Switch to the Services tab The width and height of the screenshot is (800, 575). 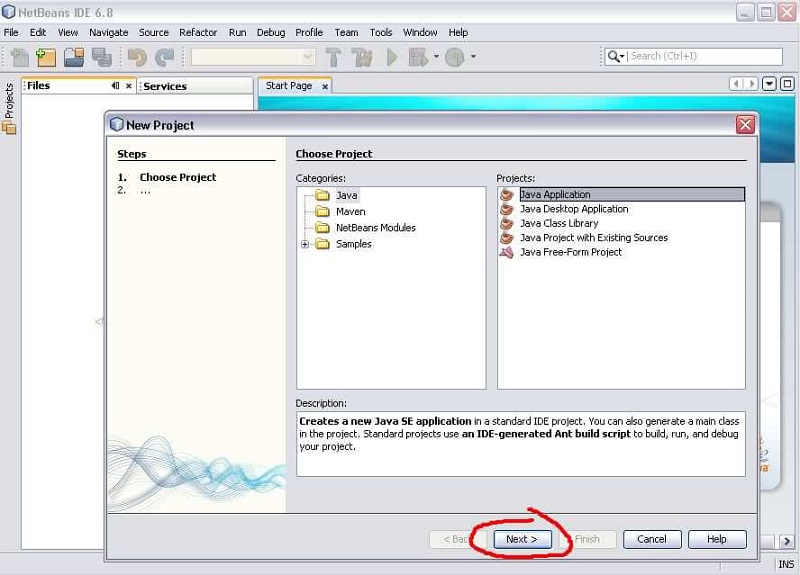pyautogui.click(x=165, y=86)
